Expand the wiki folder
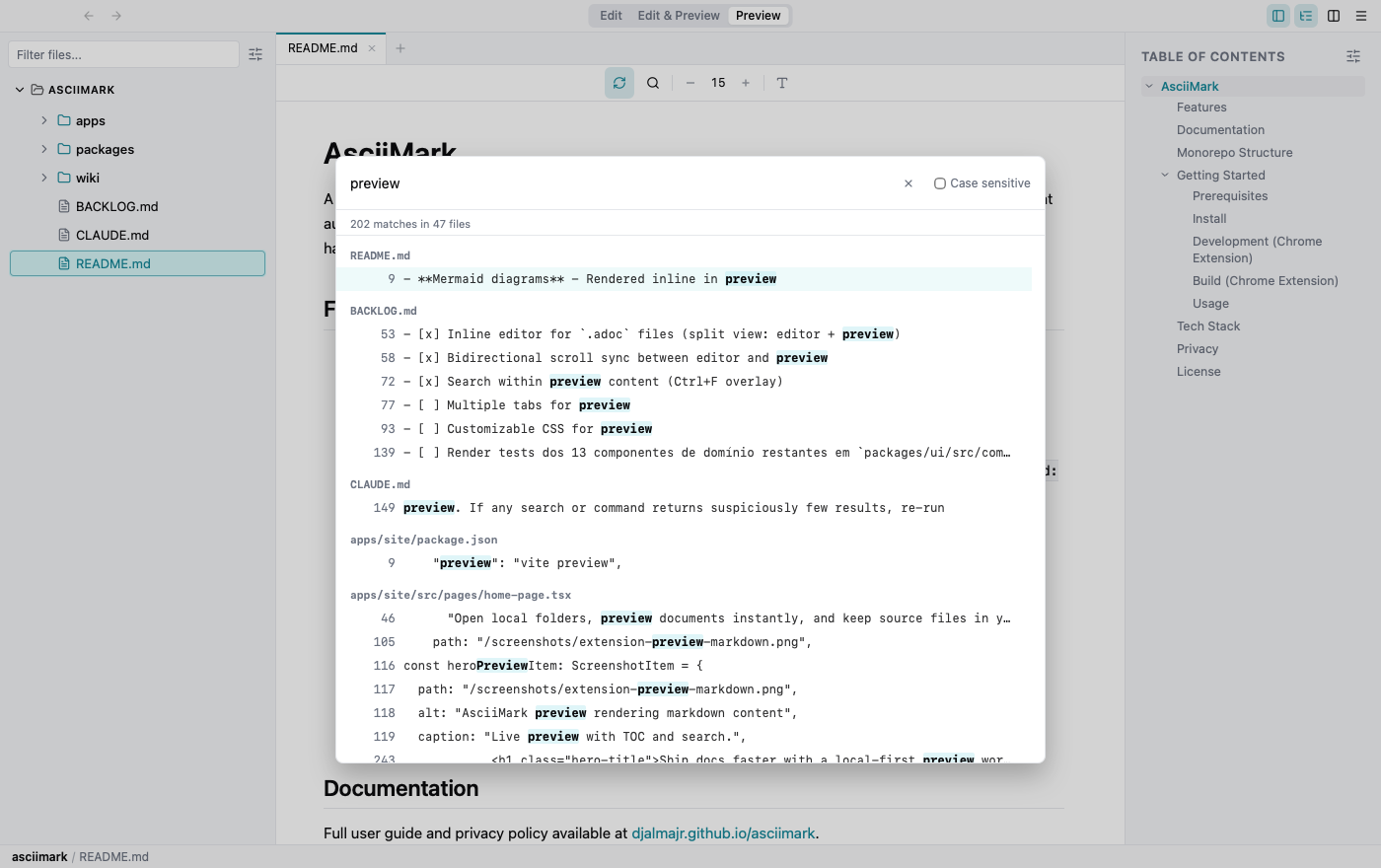This screenshot has height=868, width=1381. (44, 178)
